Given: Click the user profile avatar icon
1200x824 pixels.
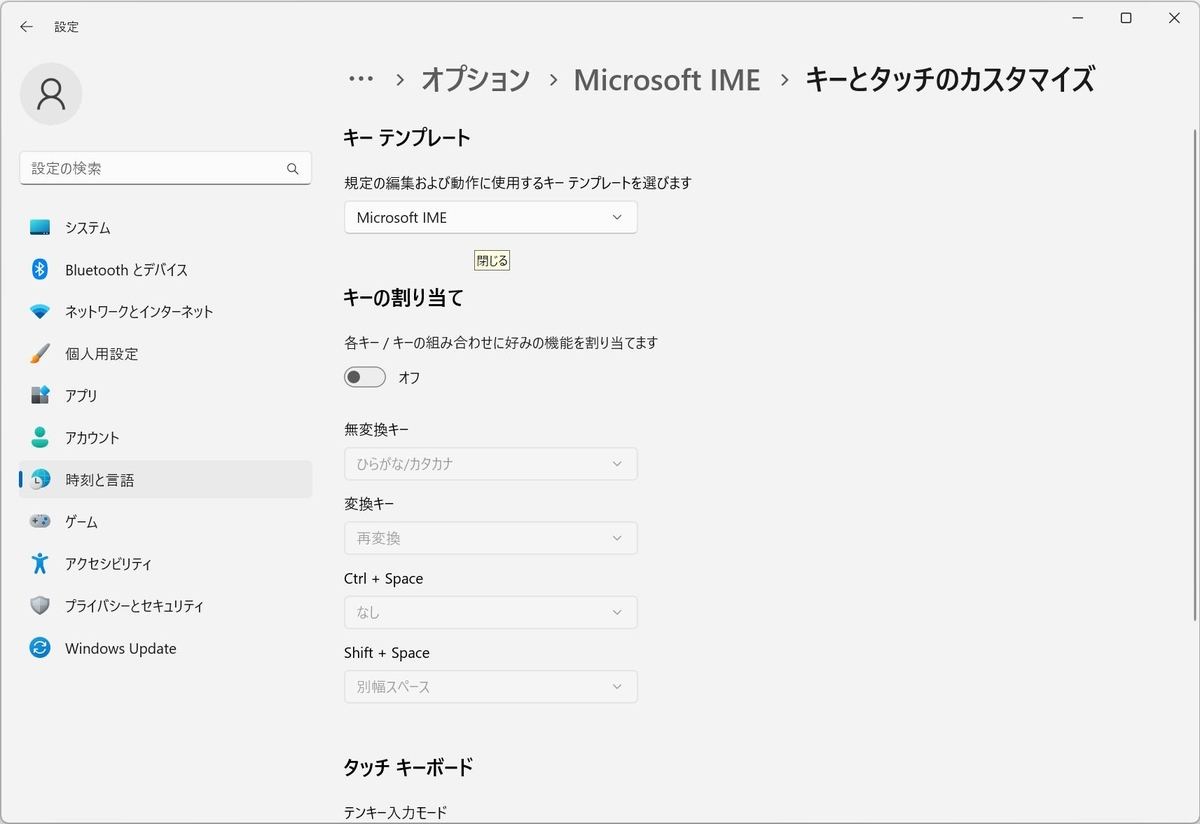Looking at the screenshot, I should click(x=51, y=94).
